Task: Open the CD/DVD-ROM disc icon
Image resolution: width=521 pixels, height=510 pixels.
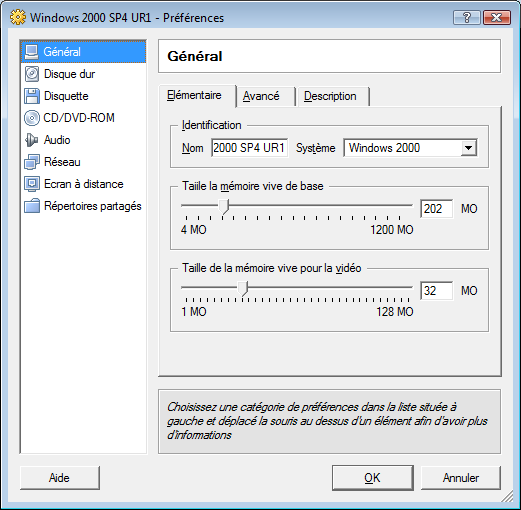Action: tap(32, 118)
